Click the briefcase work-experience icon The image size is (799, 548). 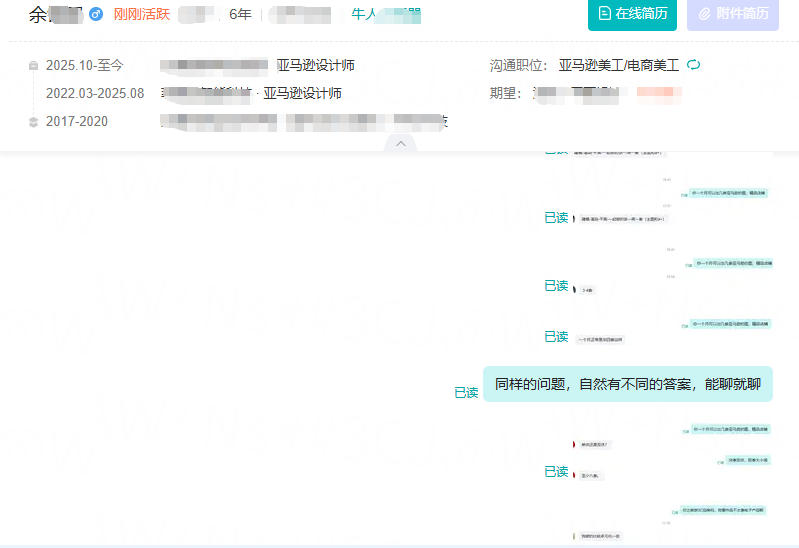[33, 66]
